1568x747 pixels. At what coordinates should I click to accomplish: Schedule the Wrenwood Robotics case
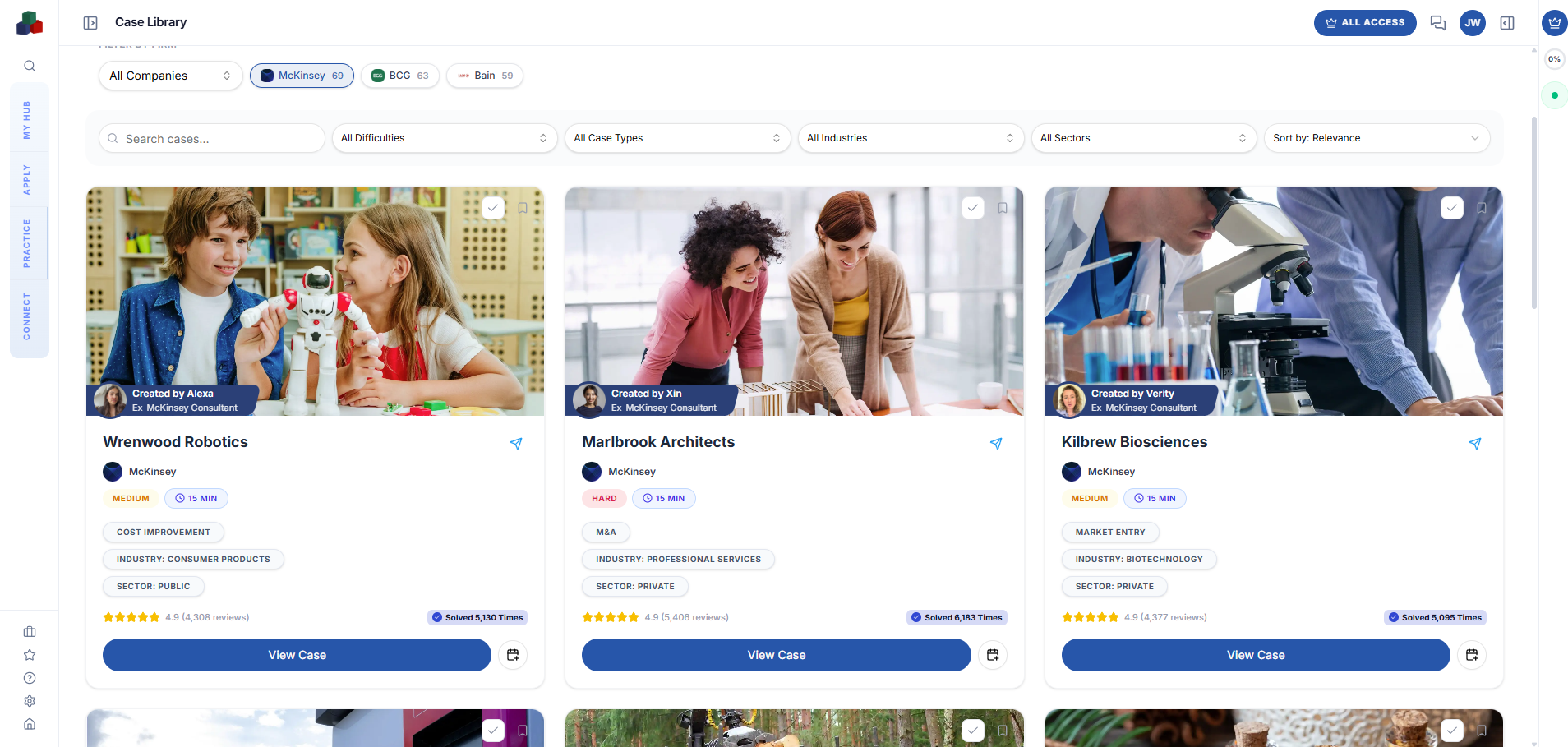tap(513, 655)
